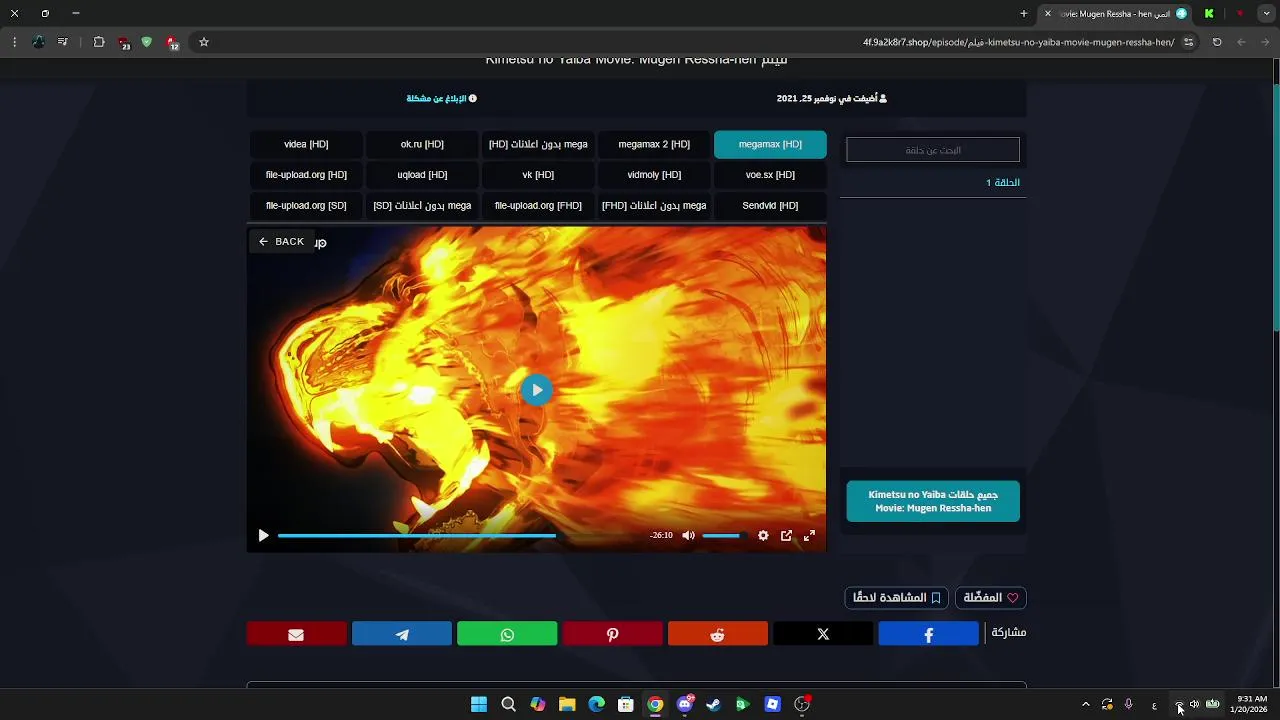Image resolution: width=1280 pixels, height=720 pixels.
Task: Select the mega [HD] no-ads server
Action: click(x=538, y=144)
